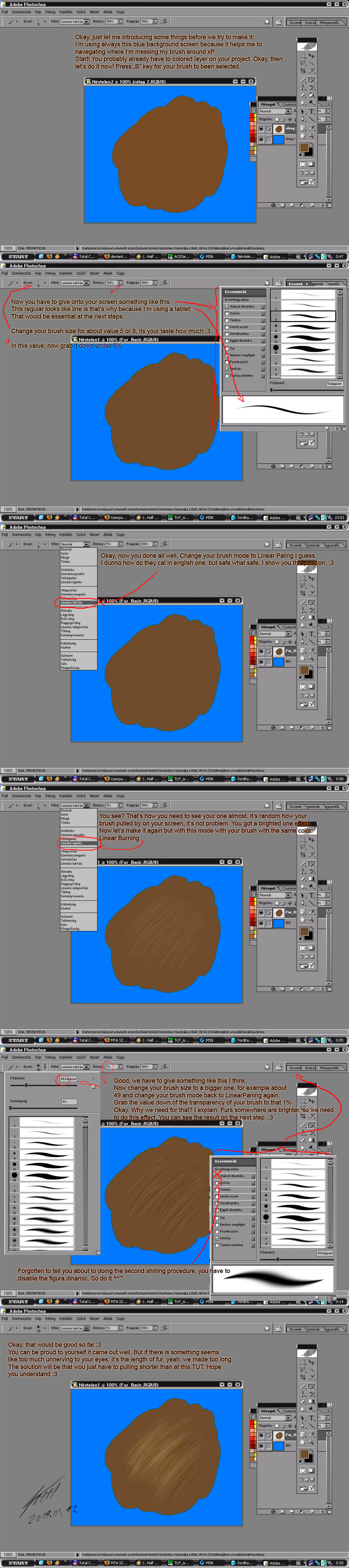349x1568 pixels.
Task: Click the brown foreground color swatch in the topmost toolbox
Action: [x=304, y=147]
